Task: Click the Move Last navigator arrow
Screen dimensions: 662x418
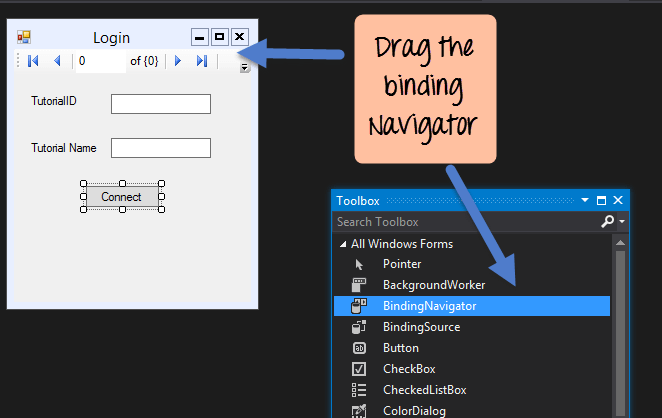Action: click(201, 61)
